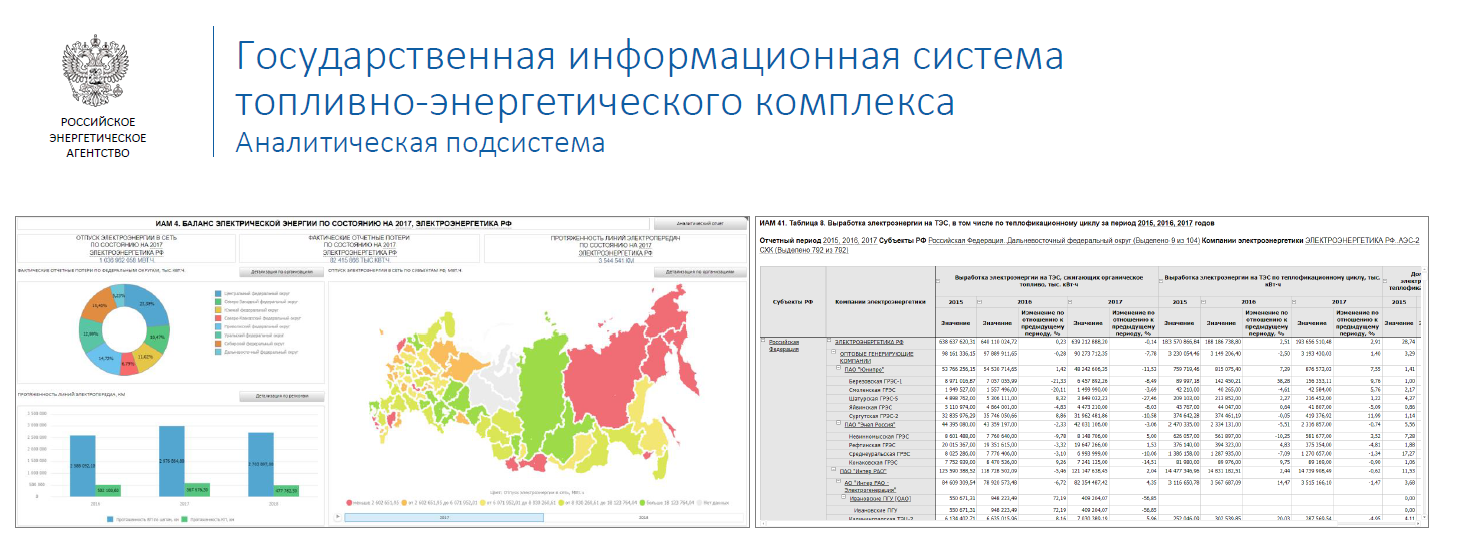The width and height of the screenshot is (1459, 547).
Task: Click Детализация по регионам above the bar chart
Action: (x=281, y=397)
